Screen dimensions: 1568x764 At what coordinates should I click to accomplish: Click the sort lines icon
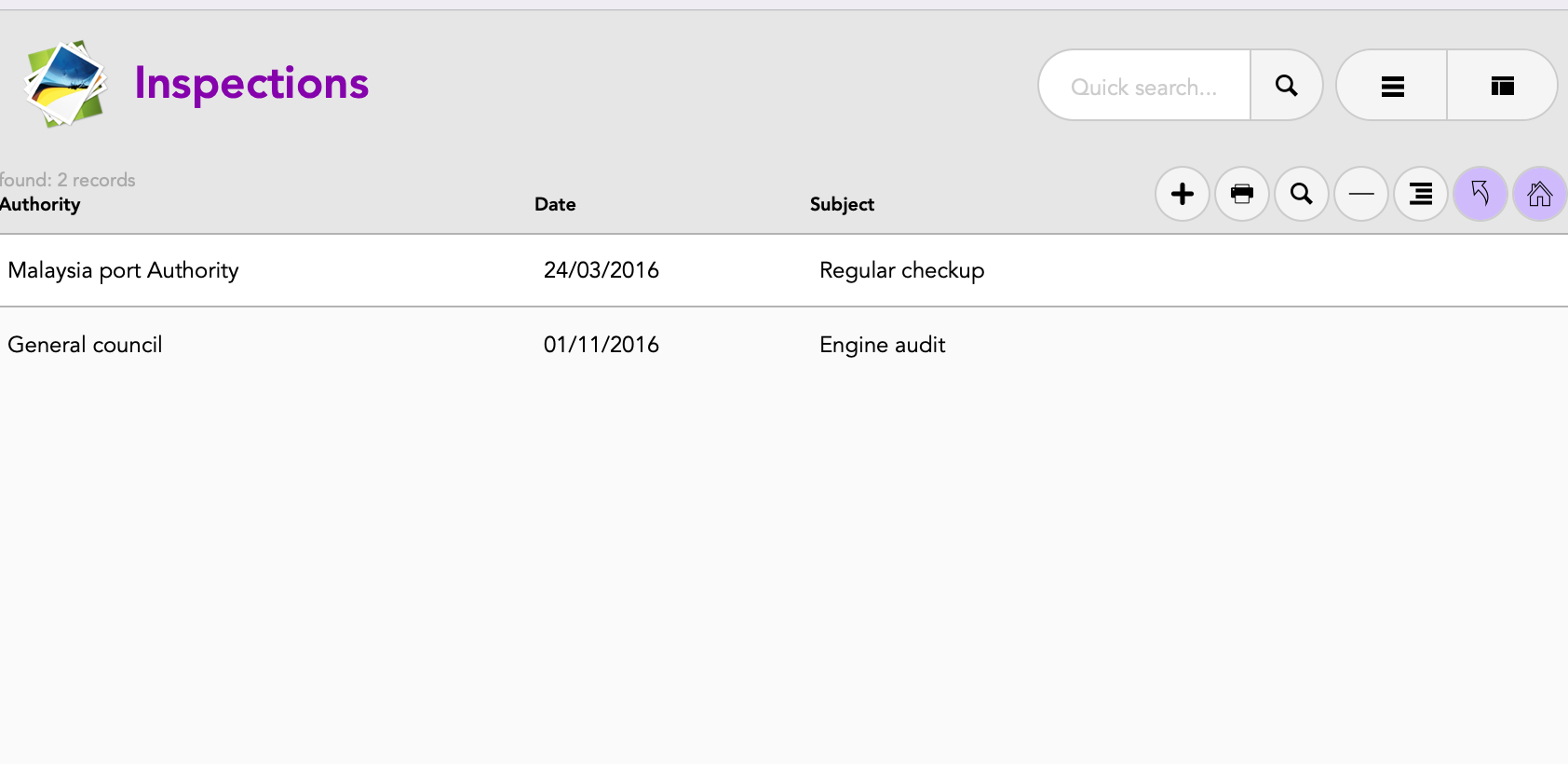pos(1421,194)
